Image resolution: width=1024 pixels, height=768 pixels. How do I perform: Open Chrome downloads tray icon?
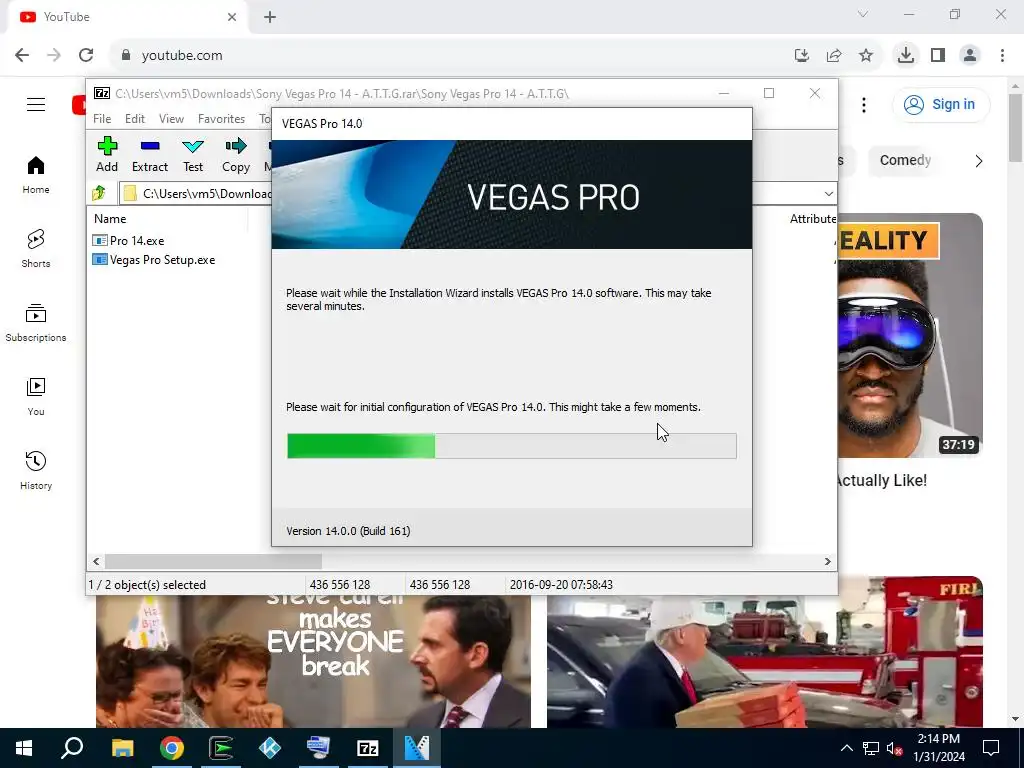906,56
